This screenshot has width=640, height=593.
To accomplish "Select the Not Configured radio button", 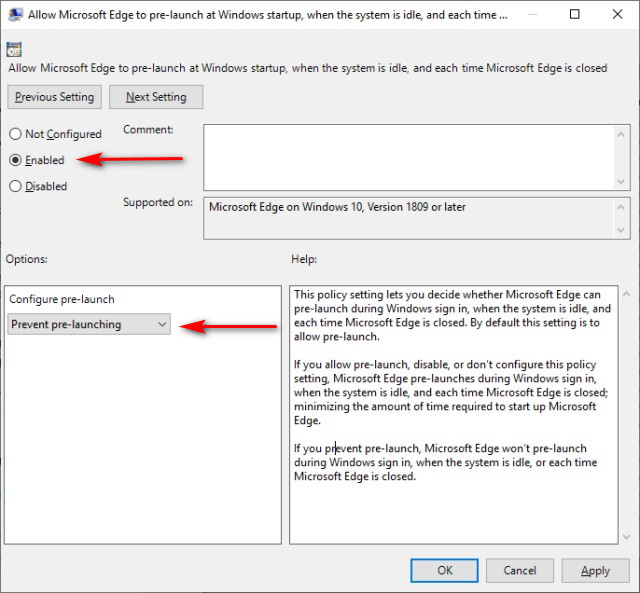I will [15, 134].
